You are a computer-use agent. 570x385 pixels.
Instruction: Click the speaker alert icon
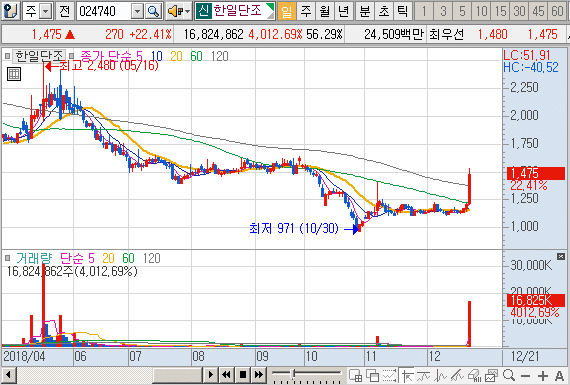[x=175, y=11]
